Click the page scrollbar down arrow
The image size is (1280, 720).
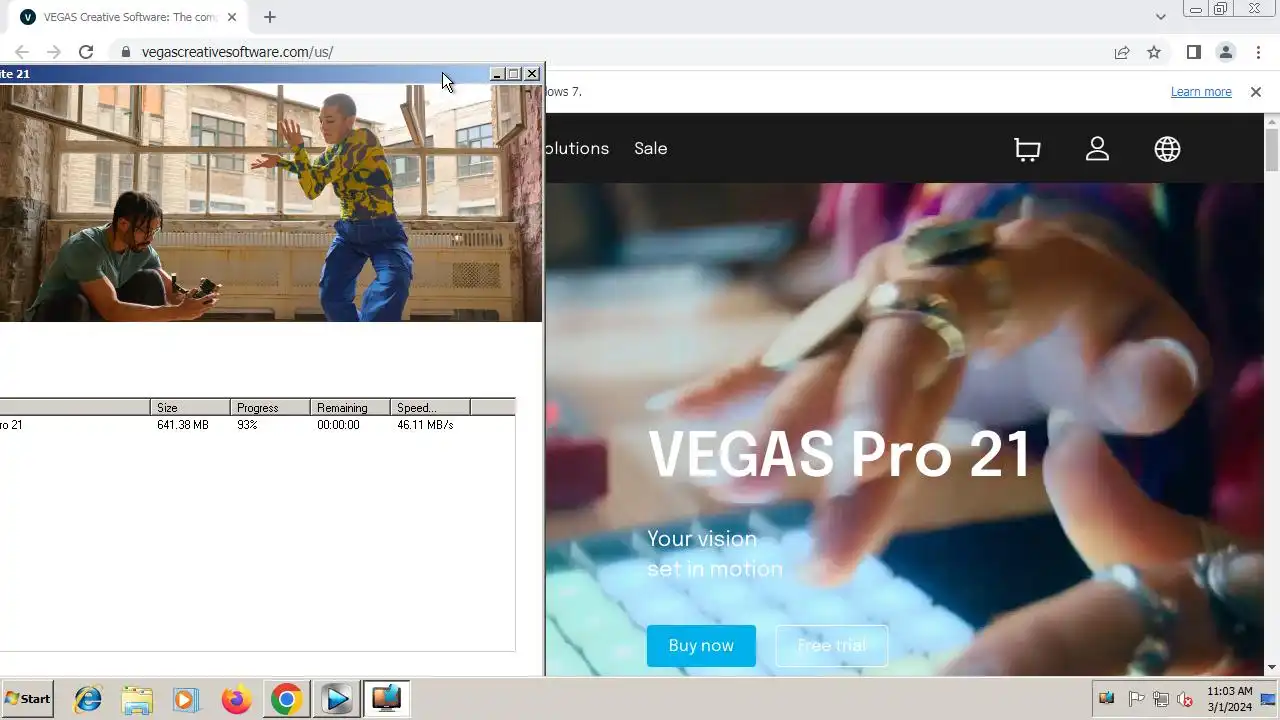pyautogui.click(x=1272, y=667)
